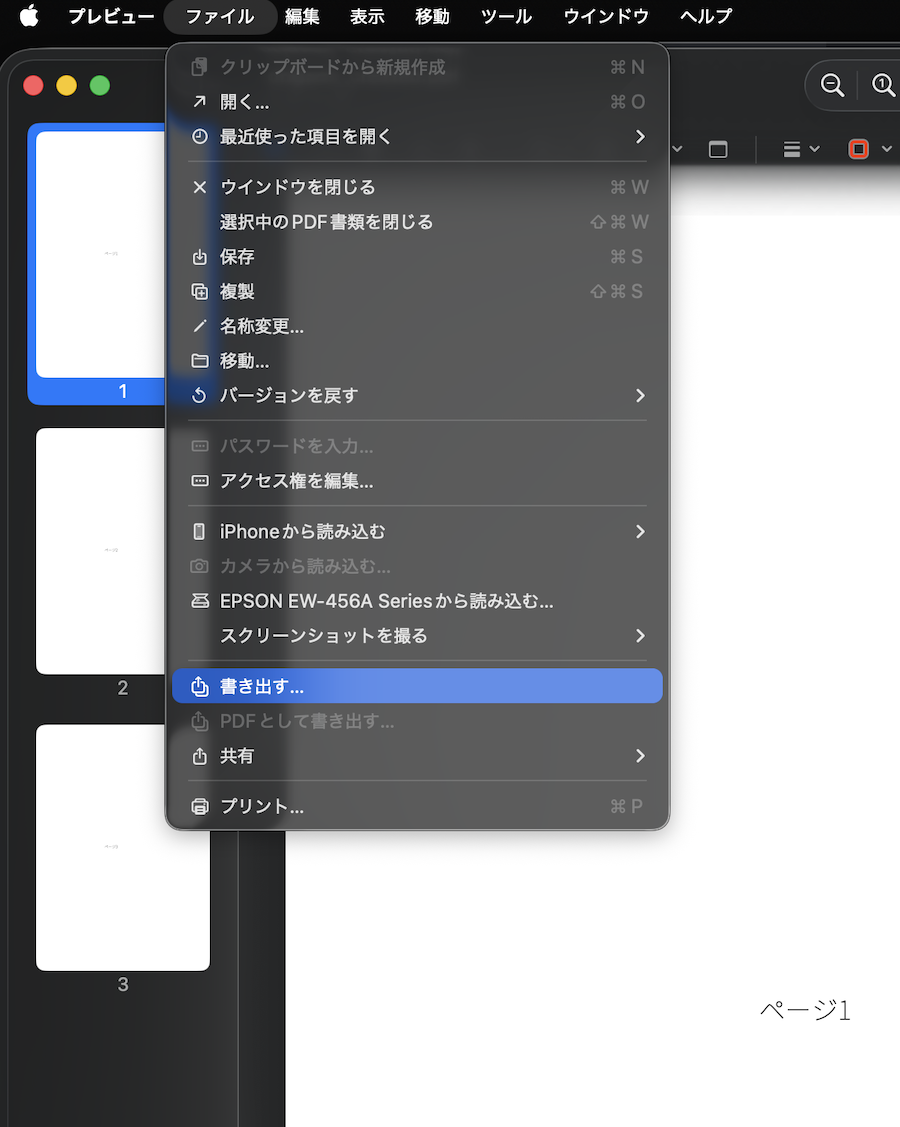900x1127 pixels.
Task: Click the X icon beside ウインドウを閉じる
Action: click(x=200, y=188)
